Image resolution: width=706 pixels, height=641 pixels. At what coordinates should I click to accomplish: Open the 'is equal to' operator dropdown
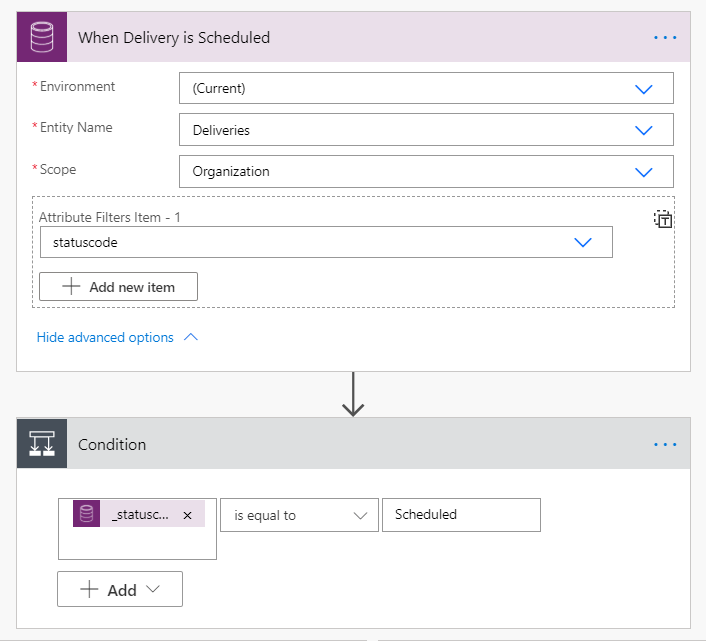pyautogui.click(x=299, y=515)
